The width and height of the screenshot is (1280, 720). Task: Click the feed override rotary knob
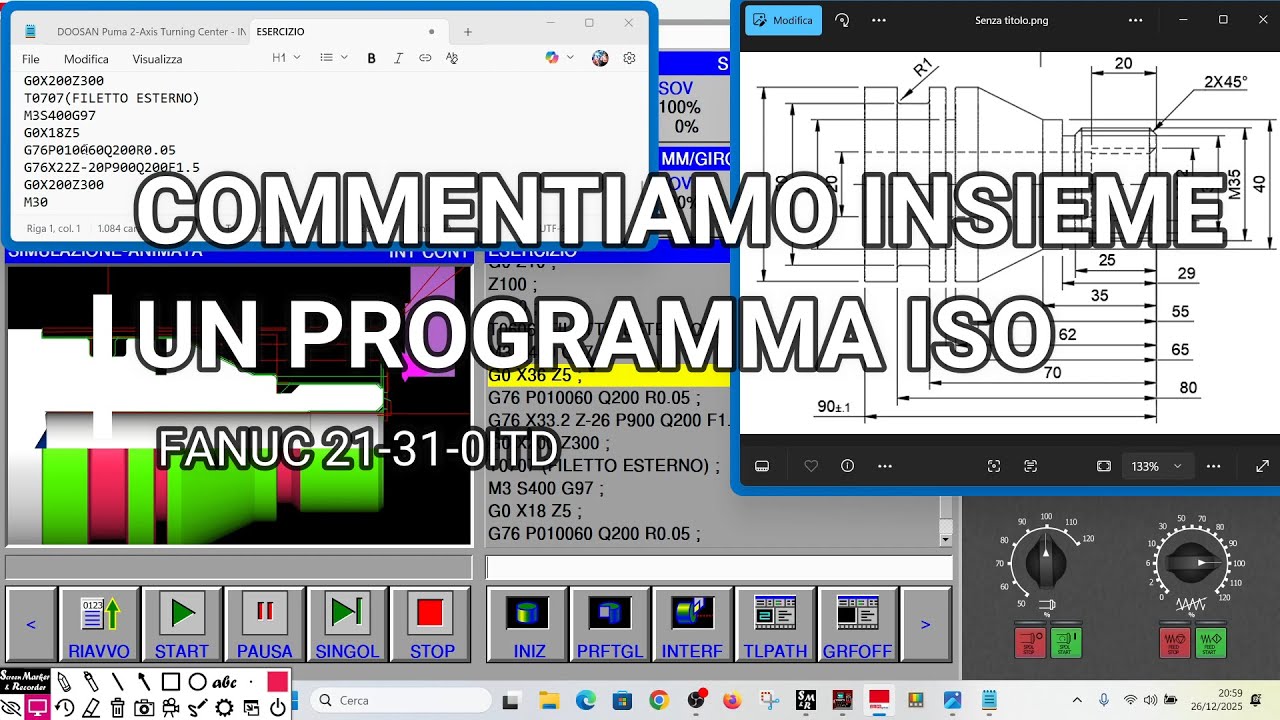tap(1192, 562)
